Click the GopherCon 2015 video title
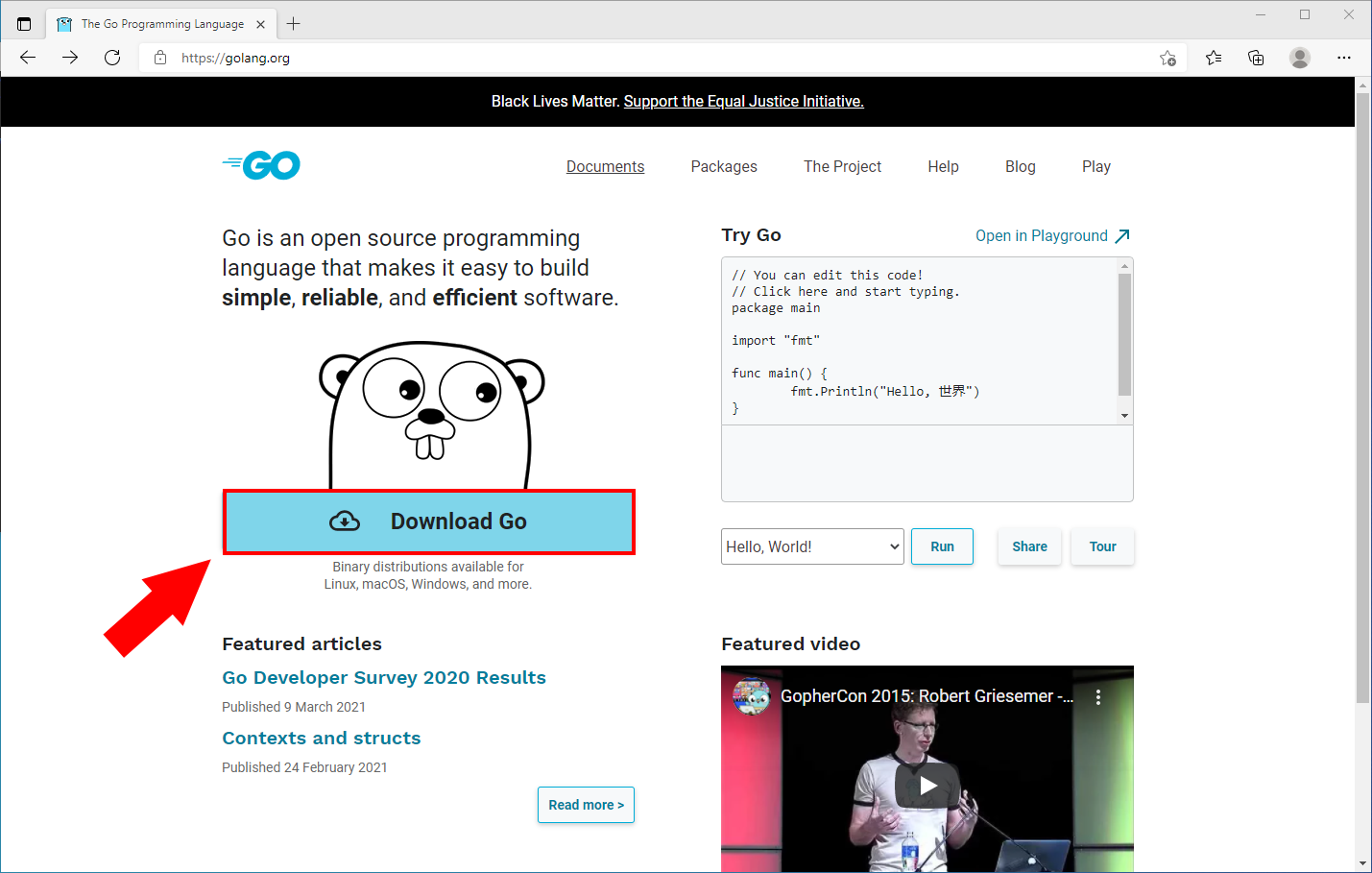 coord(927,696)
